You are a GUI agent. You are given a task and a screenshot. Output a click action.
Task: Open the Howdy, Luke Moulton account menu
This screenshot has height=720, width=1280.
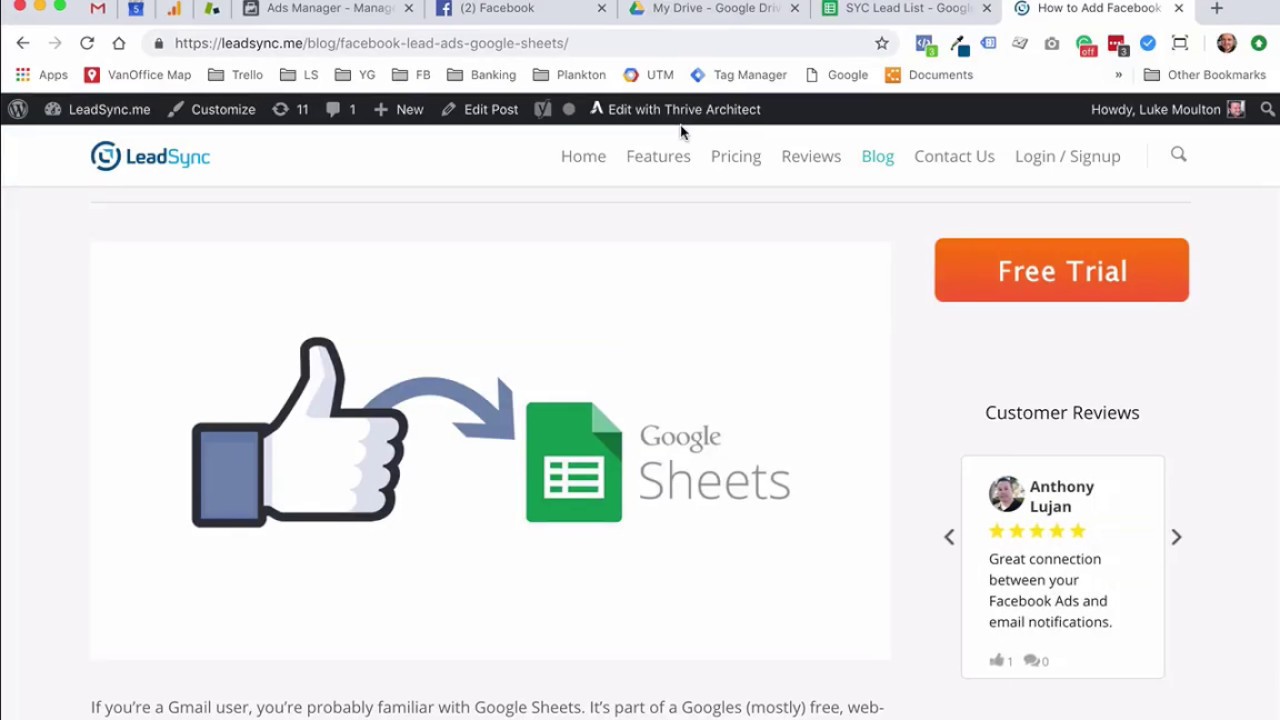(1168, 109)
